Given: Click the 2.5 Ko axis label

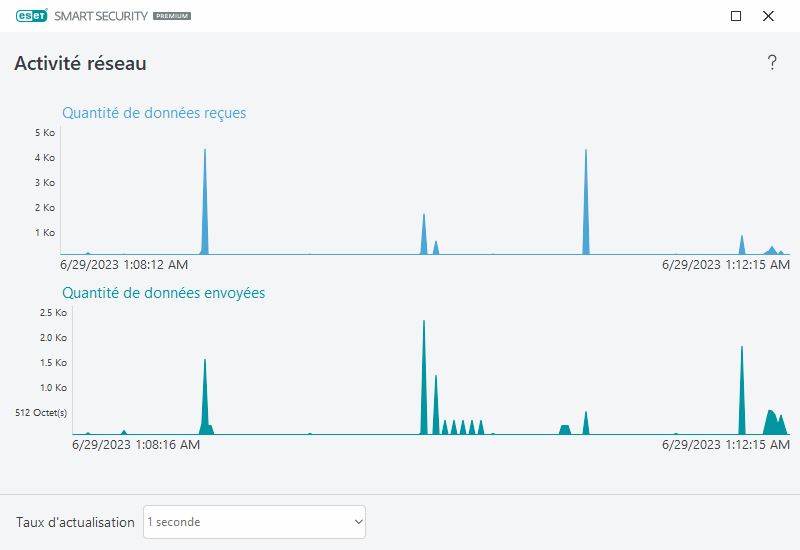Looking at the screenshot, I should click(x=53, y=313).
